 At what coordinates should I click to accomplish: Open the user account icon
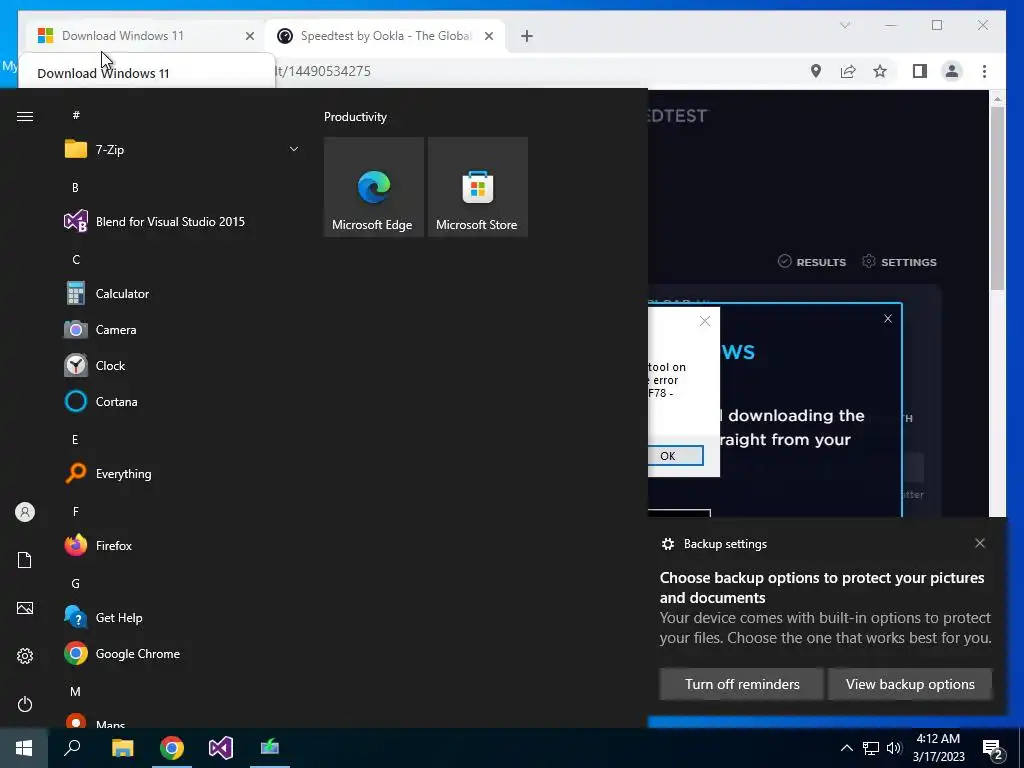[25, 512]
